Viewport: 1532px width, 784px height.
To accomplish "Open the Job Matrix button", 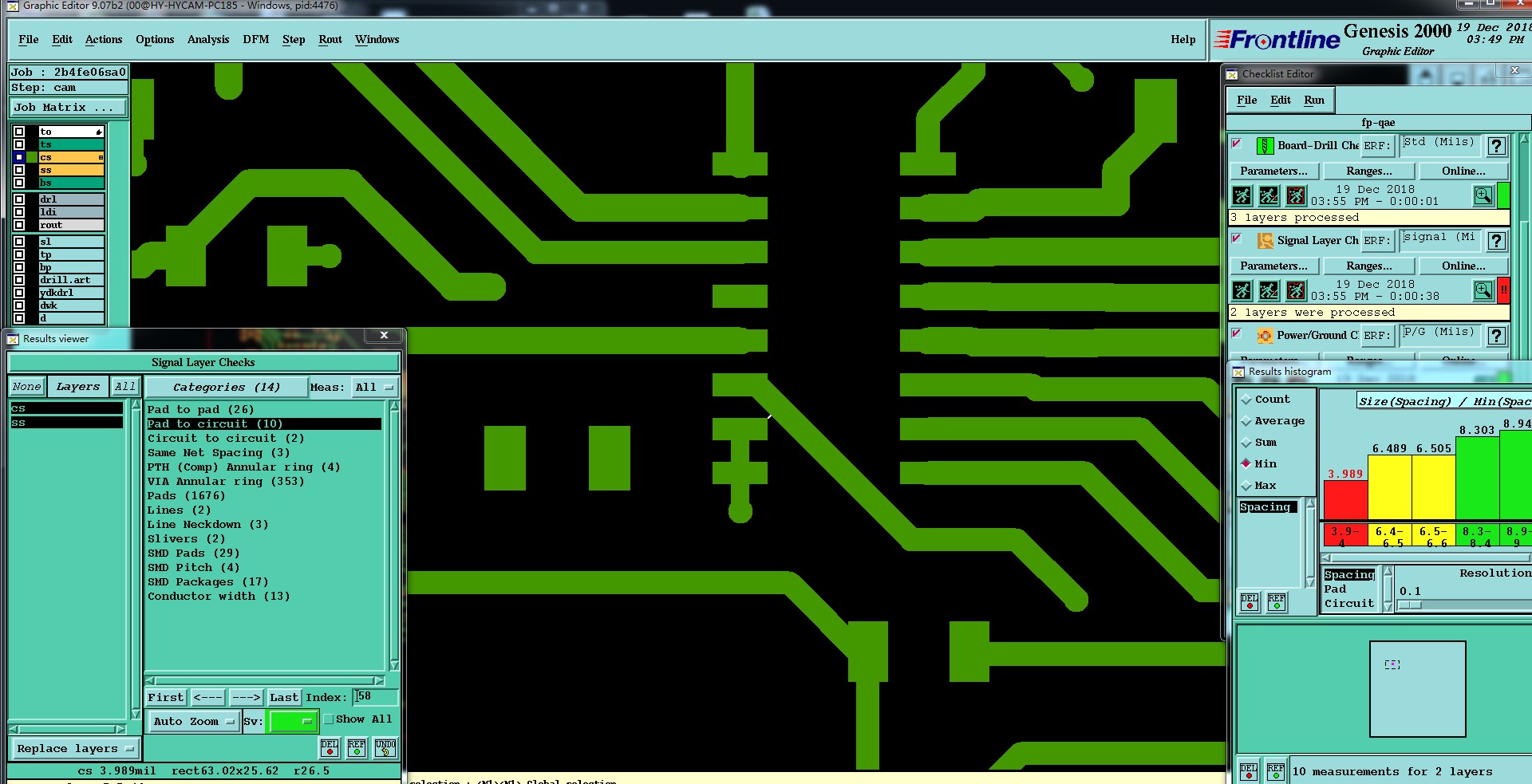I will tap(68, 108).
